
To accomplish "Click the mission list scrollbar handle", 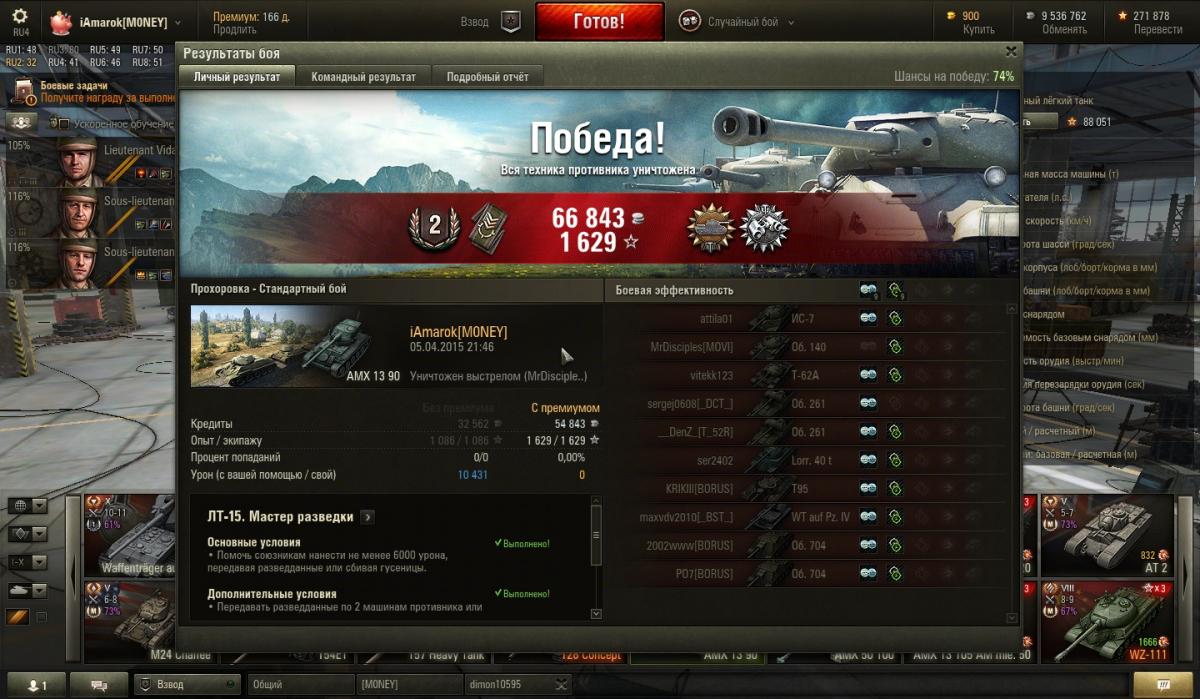I will coord(597,535).
